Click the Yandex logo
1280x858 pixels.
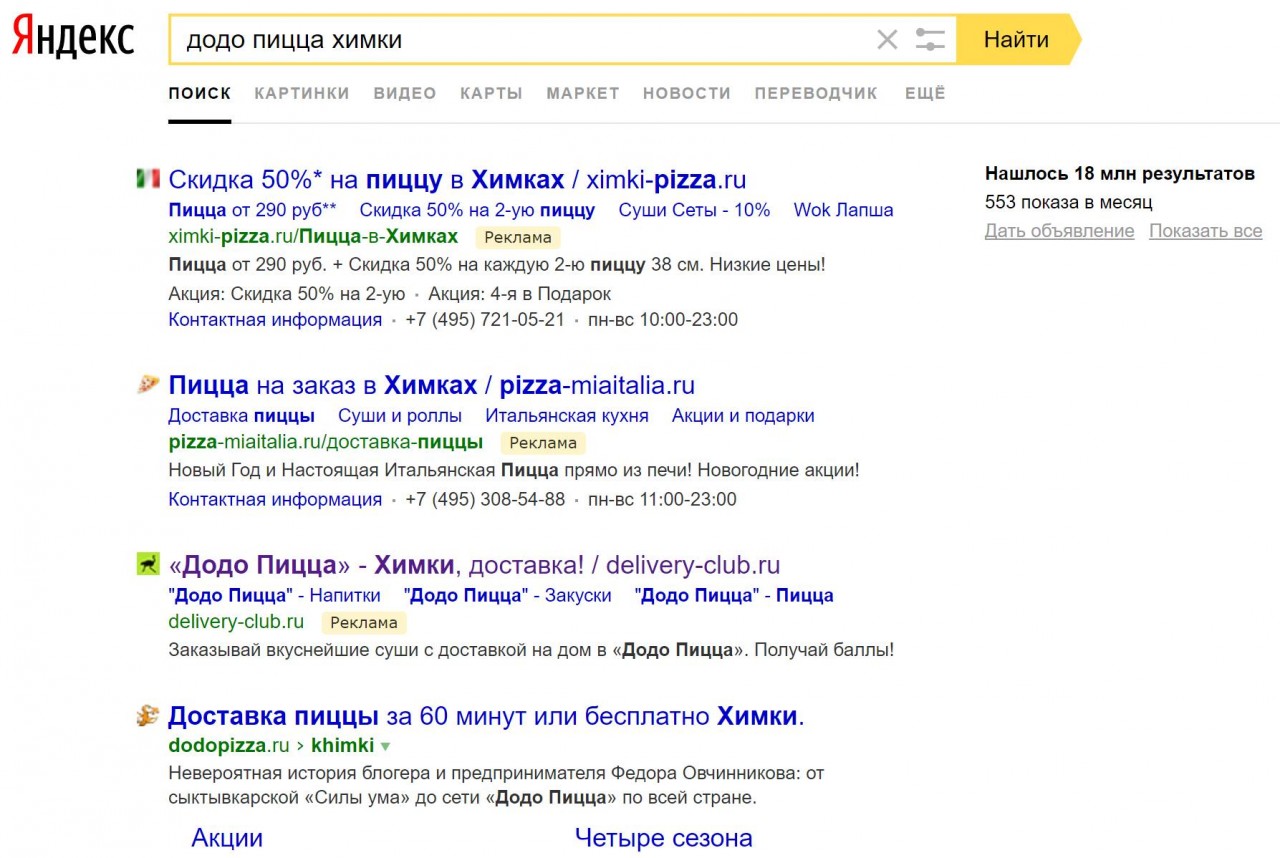(x=73, y=38)
